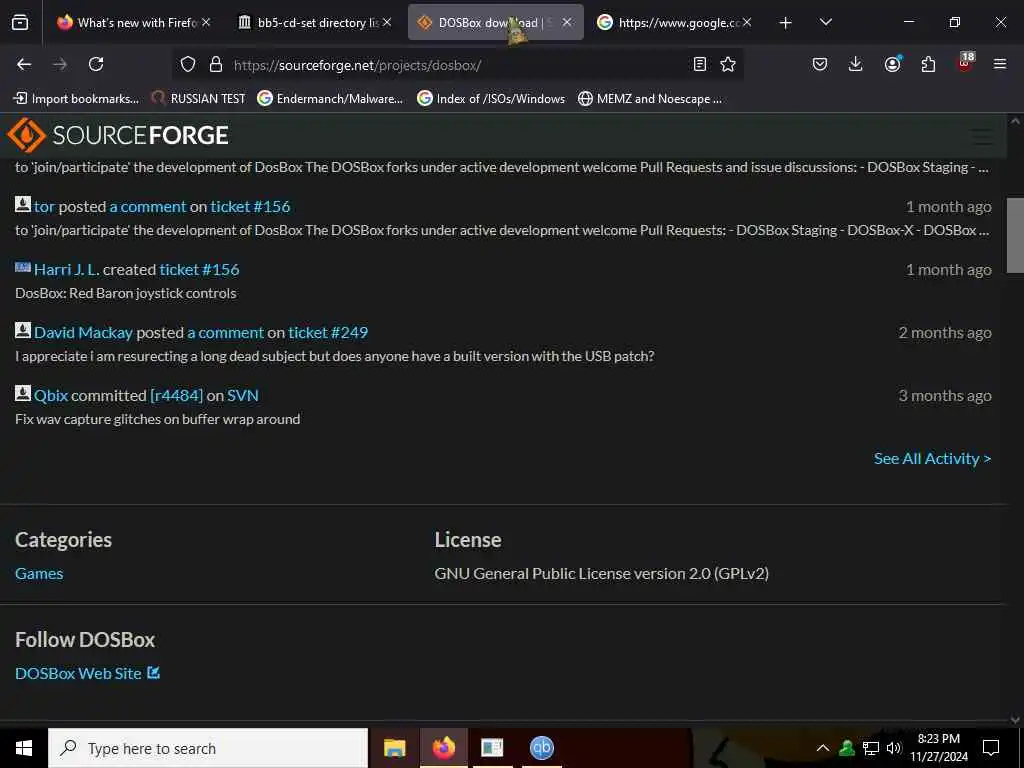Open the Firefox View icon in tab bar
The image size is (1024, 768).
[x=20, y=23]
